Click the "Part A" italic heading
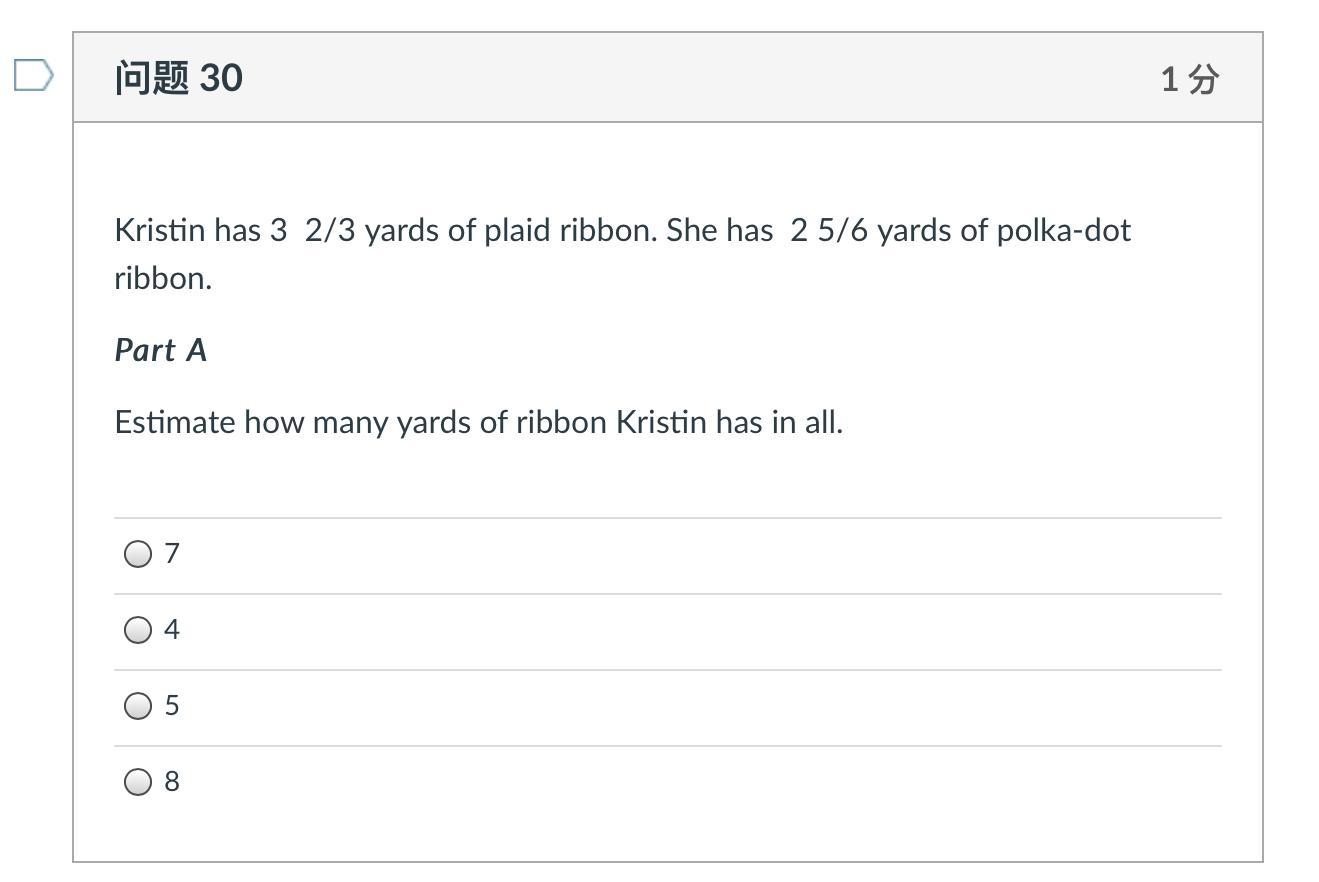This screenshot has height=882, width=1319. [x=161, y=350]
